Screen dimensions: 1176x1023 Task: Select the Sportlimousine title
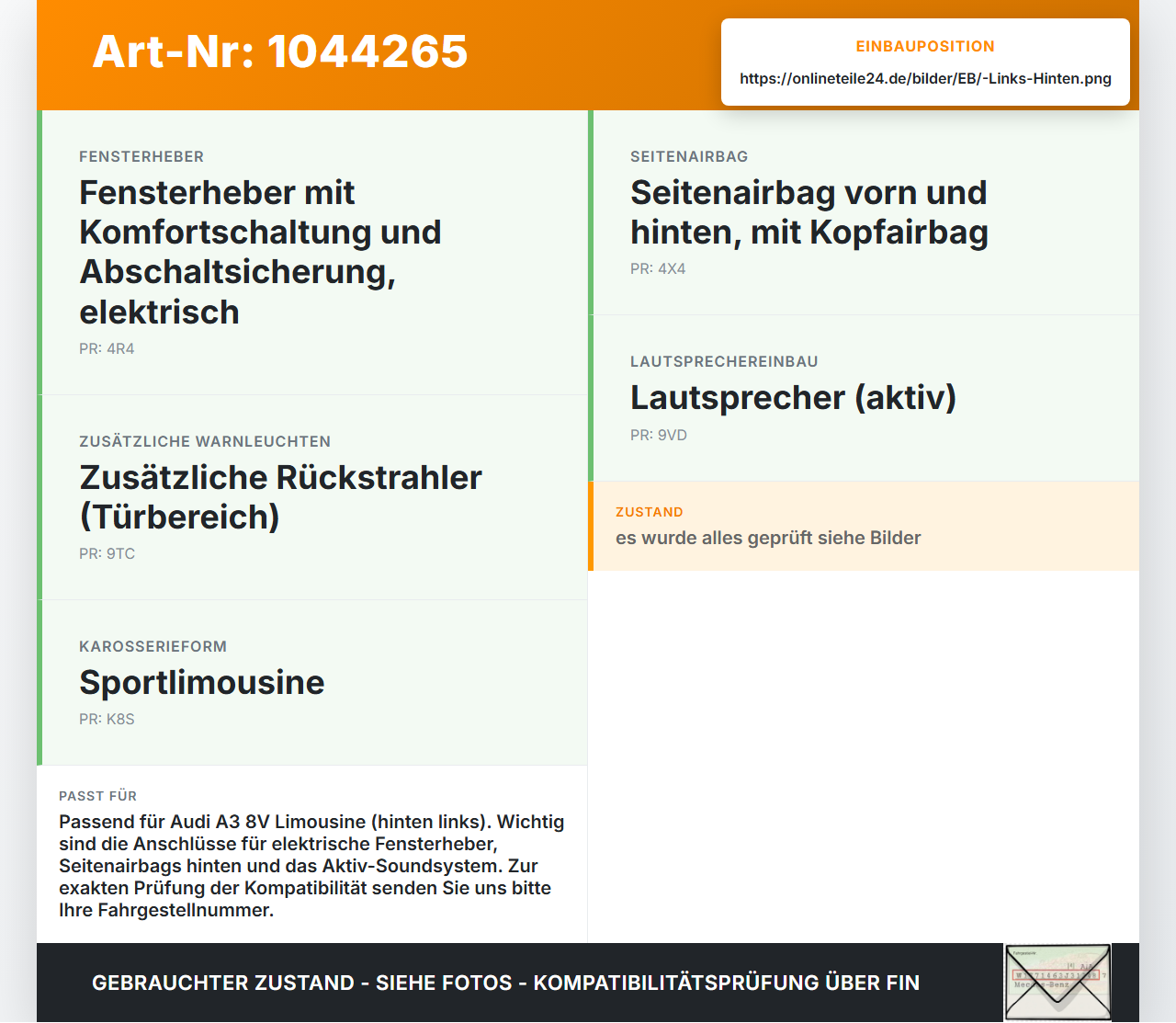(x=202, y=683)
